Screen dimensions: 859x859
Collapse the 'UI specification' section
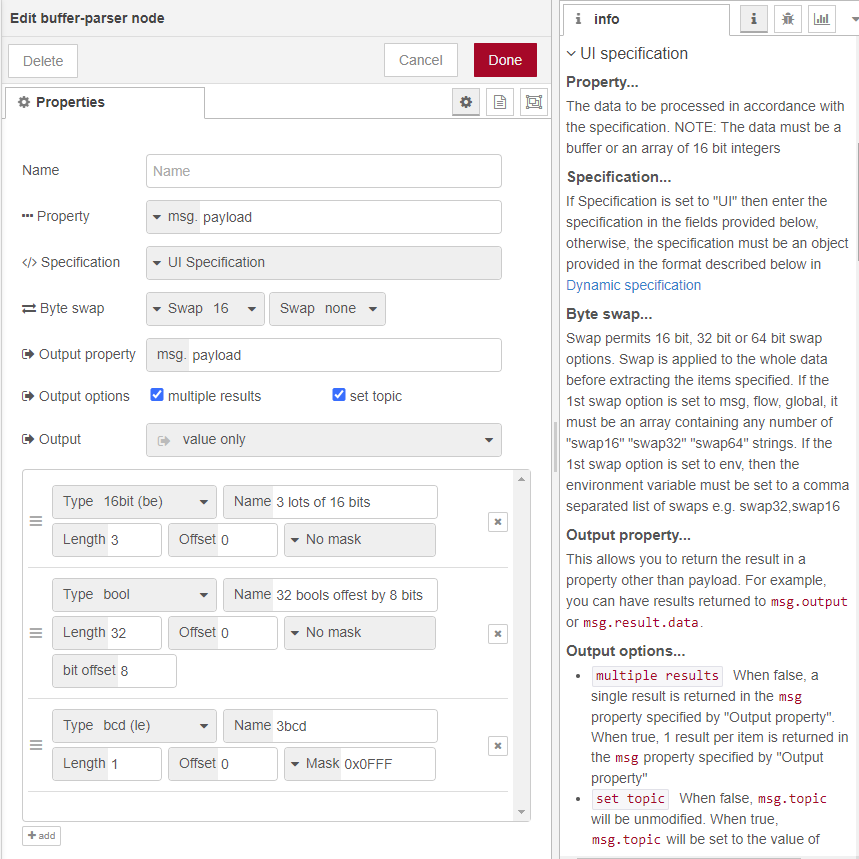(x=571, y=54)
